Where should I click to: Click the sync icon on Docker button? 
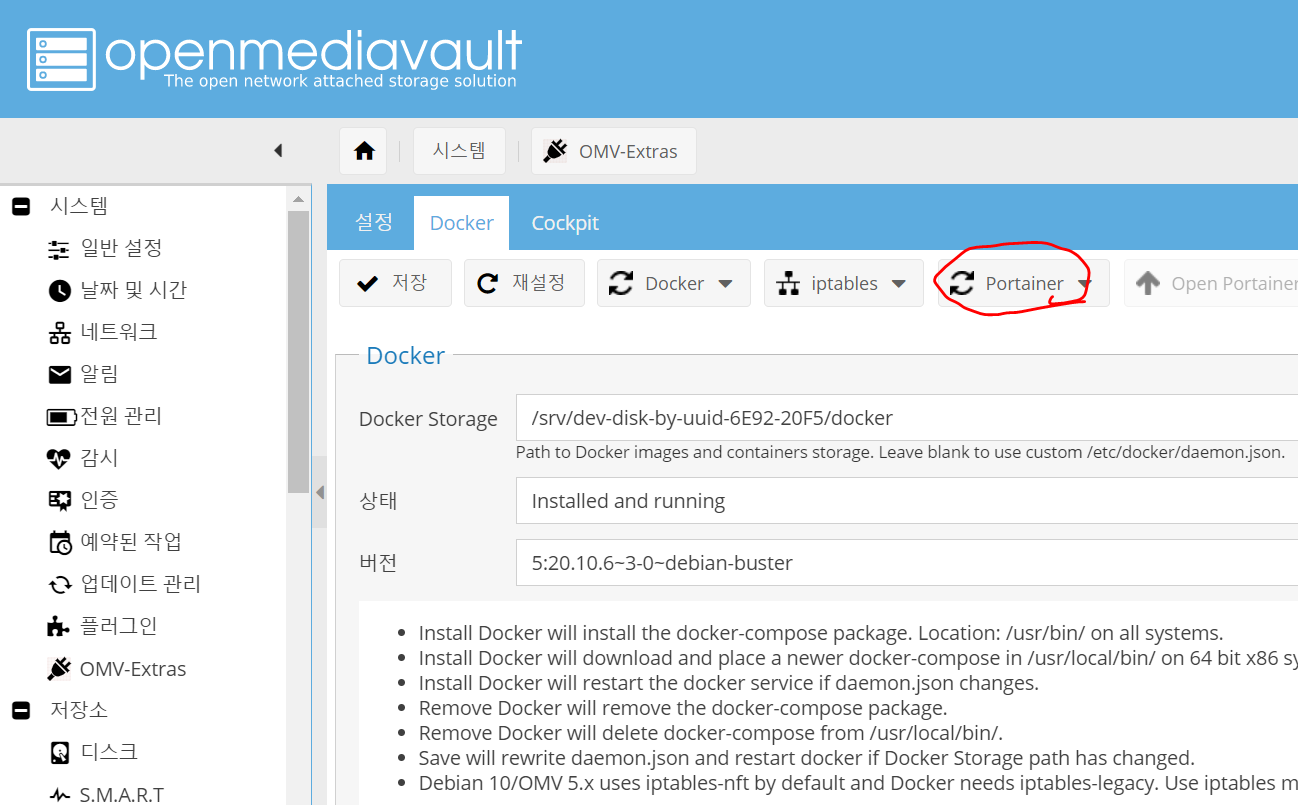(621, 284)
